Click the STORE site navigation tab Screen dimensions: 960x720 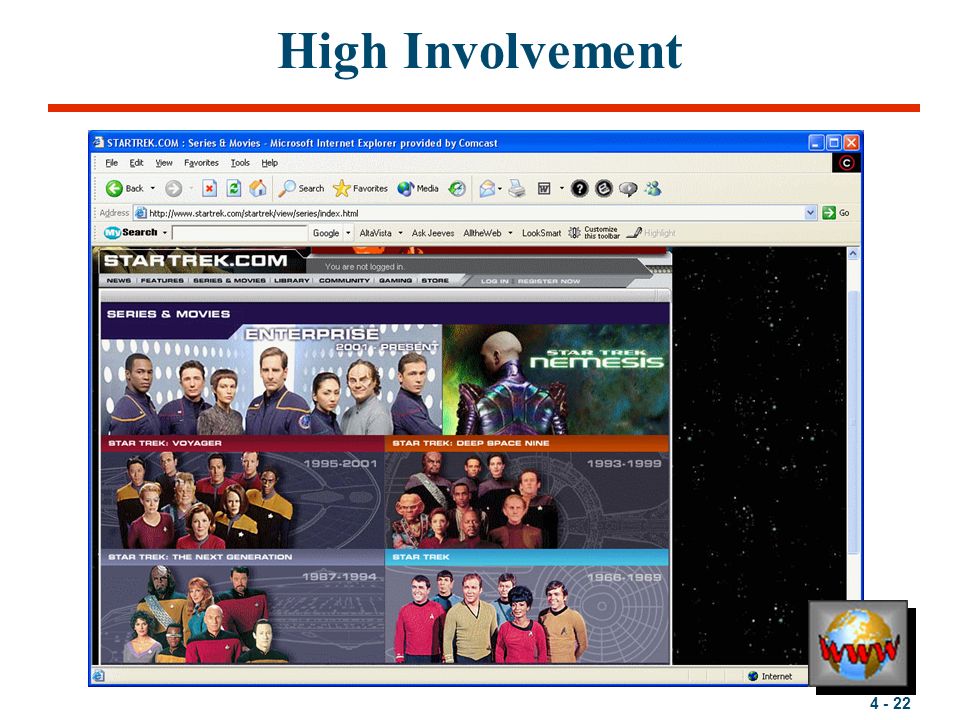click(x=435, y=280)
